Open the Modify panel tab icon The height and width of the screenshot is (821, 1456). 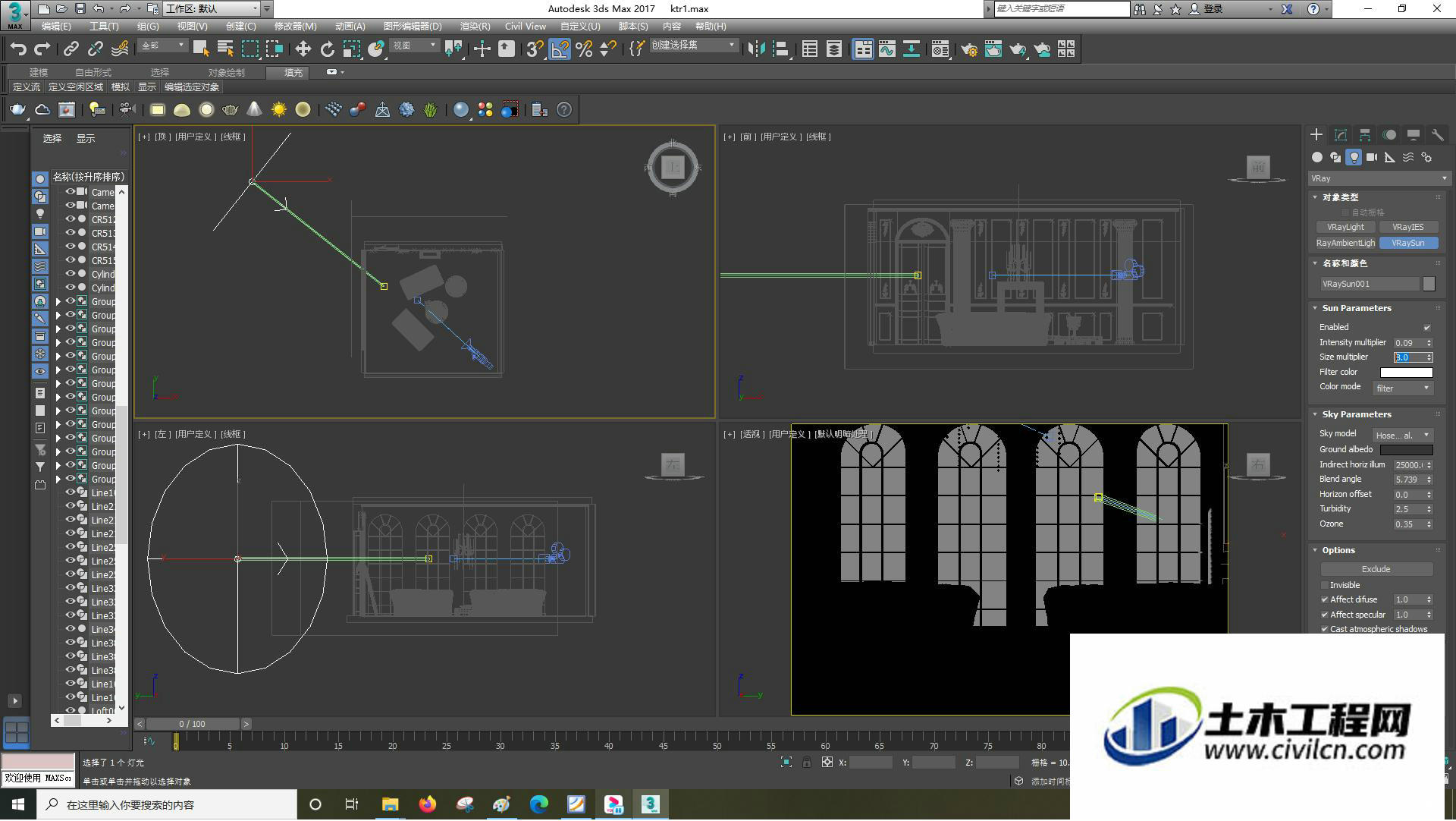1341,135
